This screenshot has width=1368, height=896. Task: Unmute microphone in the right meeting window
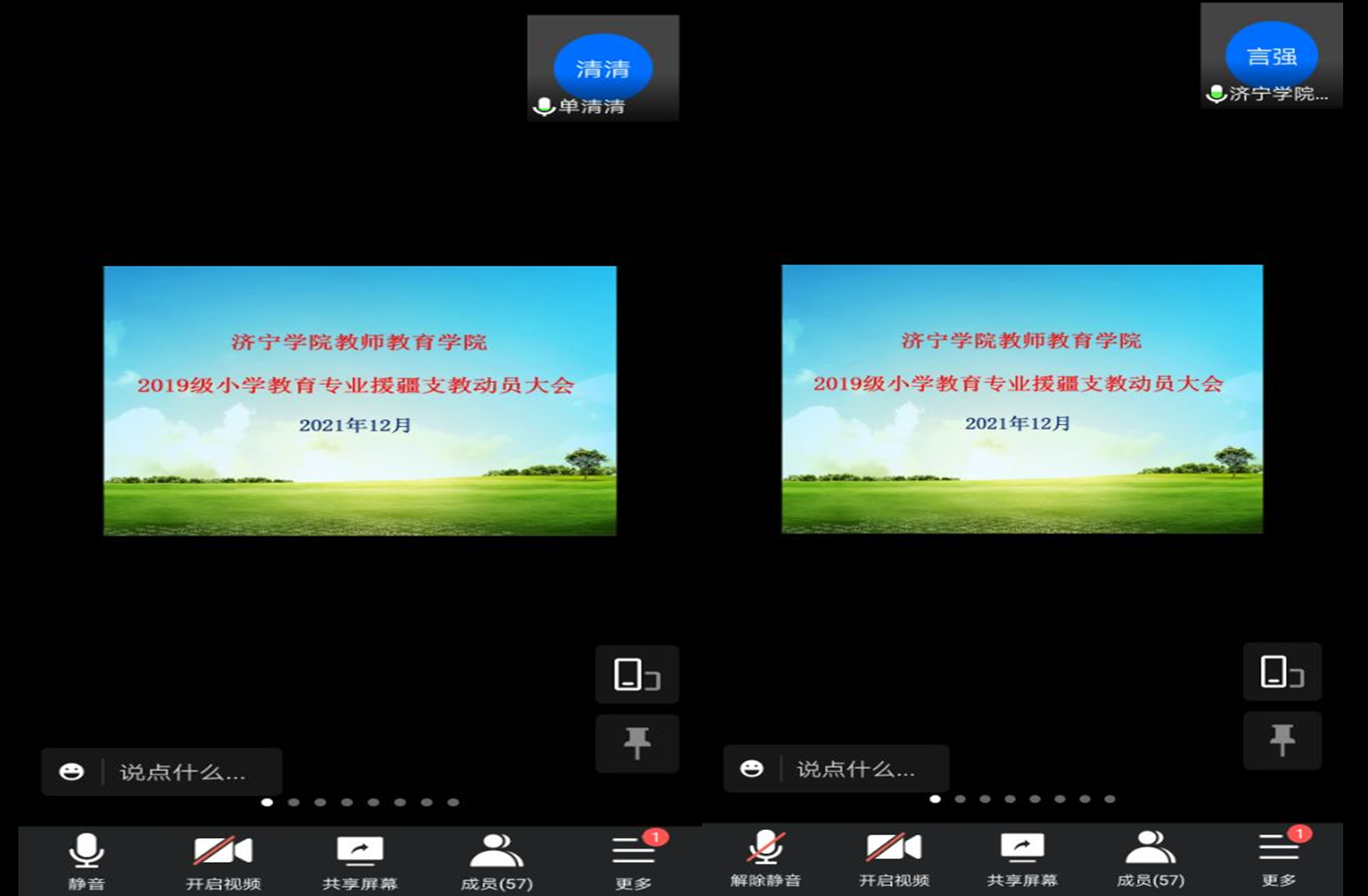[765, 856]
